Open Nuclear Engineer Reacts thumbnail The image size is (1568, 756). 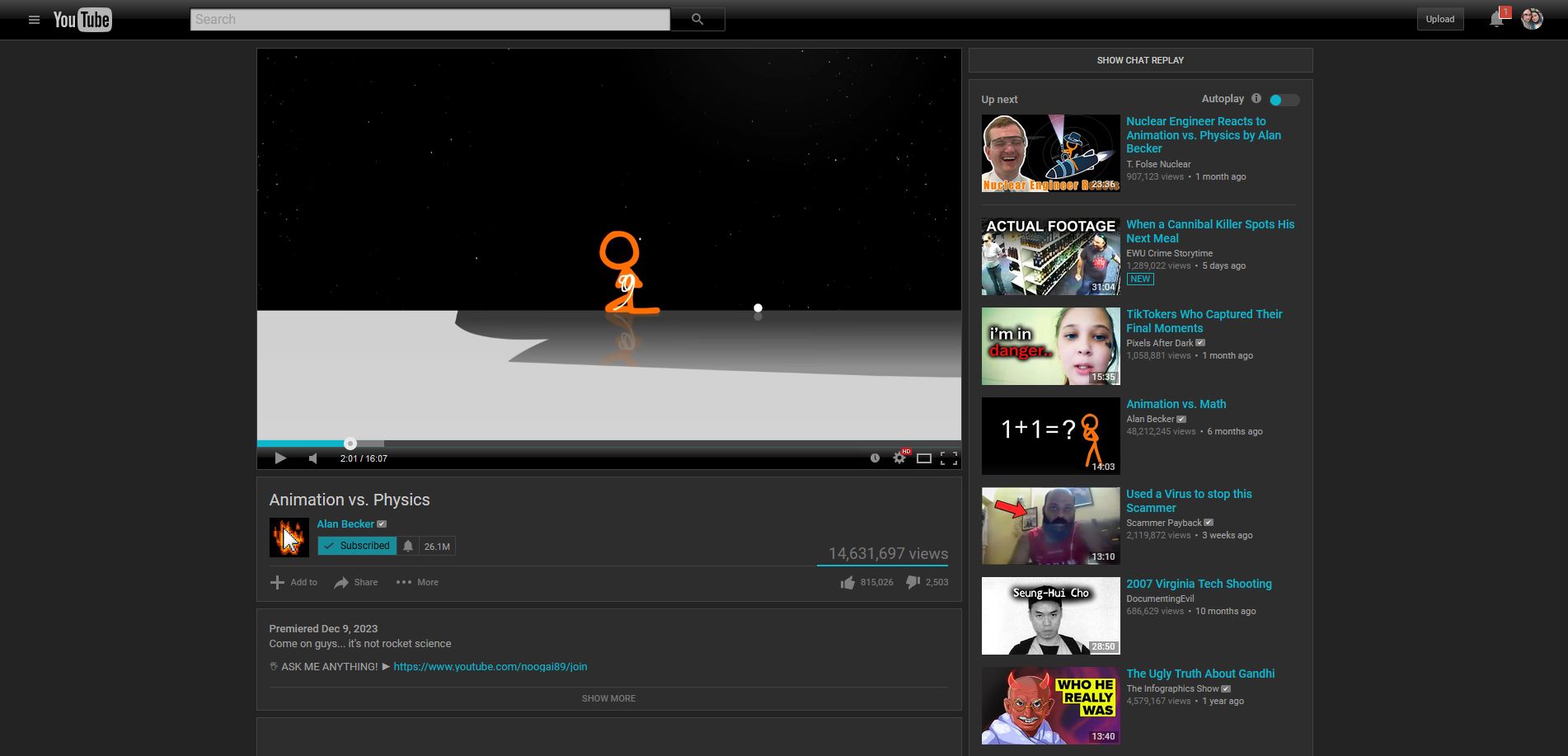(x=1050, y=153)
